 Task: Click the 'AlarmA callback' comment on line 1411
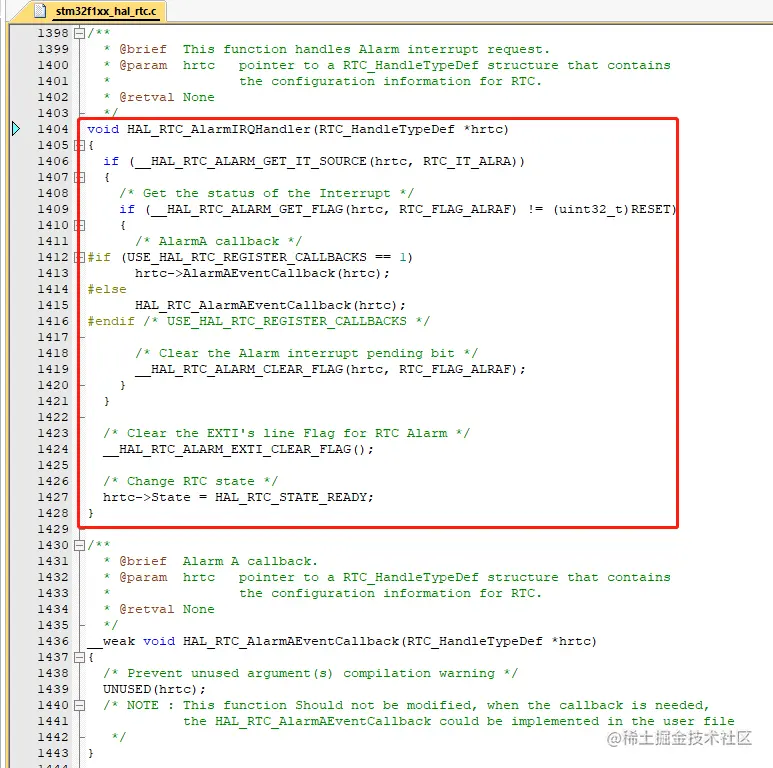point(219,242)
